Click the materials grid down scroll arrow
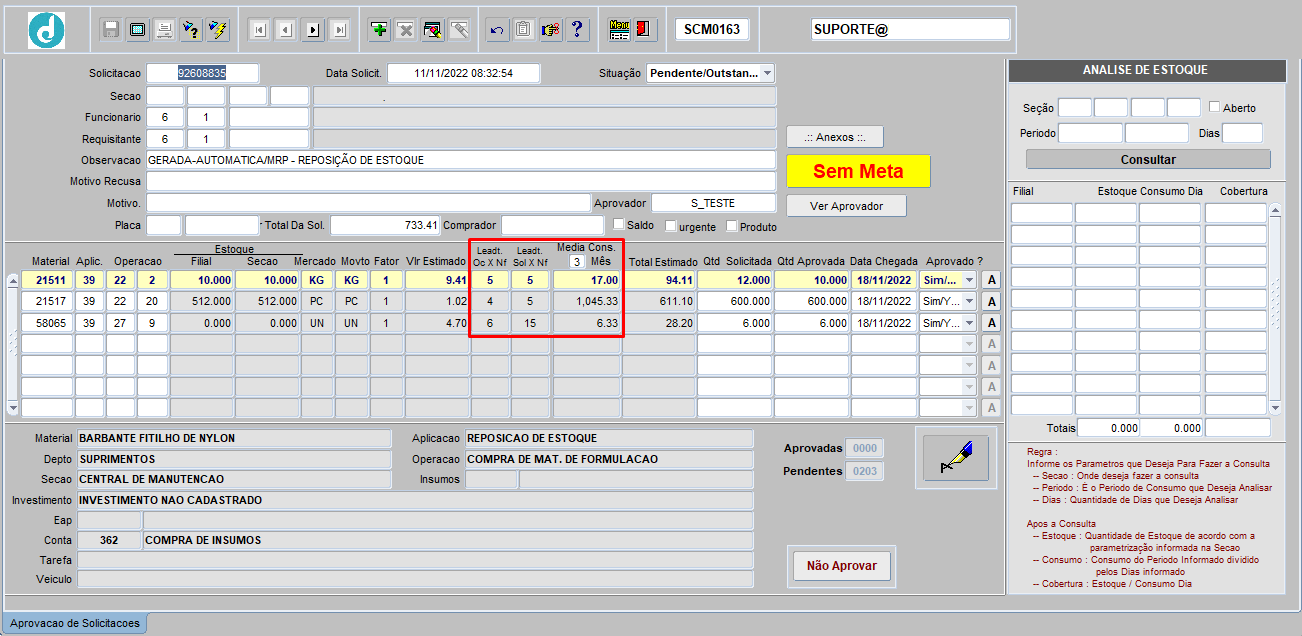The image size is (1302, 636). coord(13,408)
